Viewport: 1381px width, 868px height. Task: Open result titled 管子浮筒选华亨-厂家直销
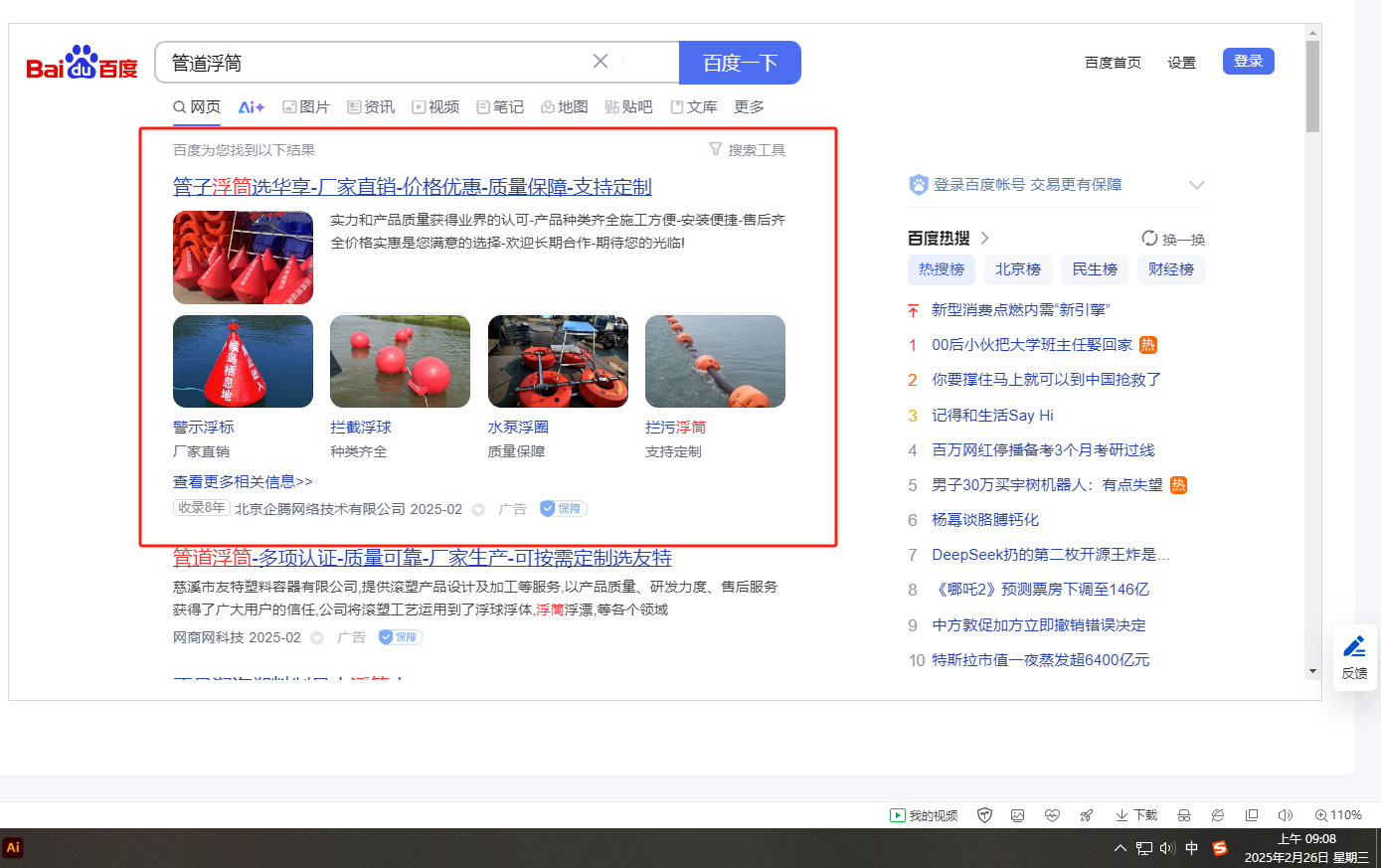(x=413, y=187)
